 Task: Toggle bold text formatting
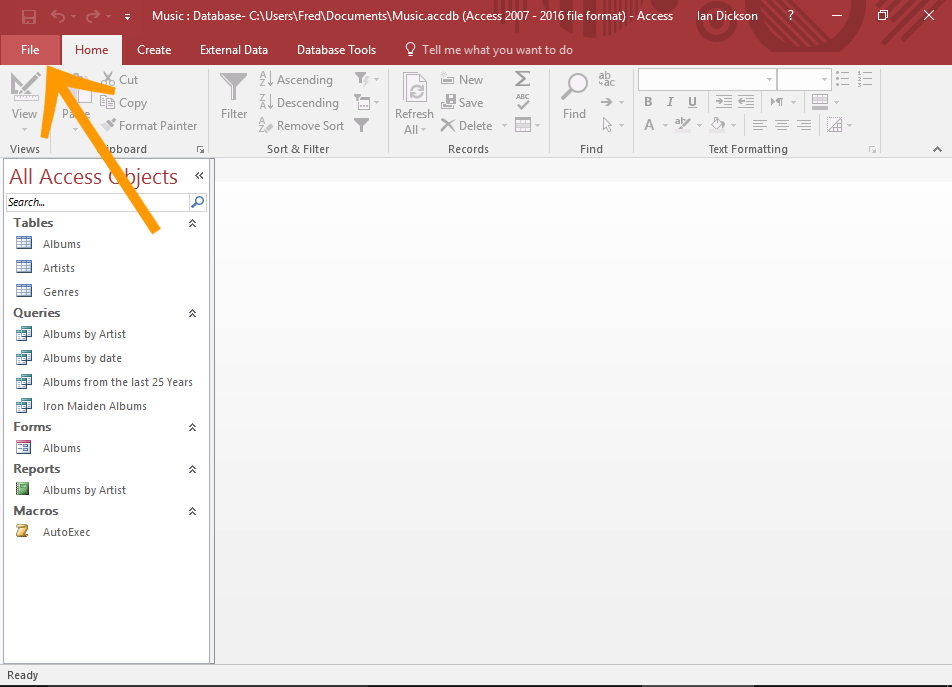[648, 101]
